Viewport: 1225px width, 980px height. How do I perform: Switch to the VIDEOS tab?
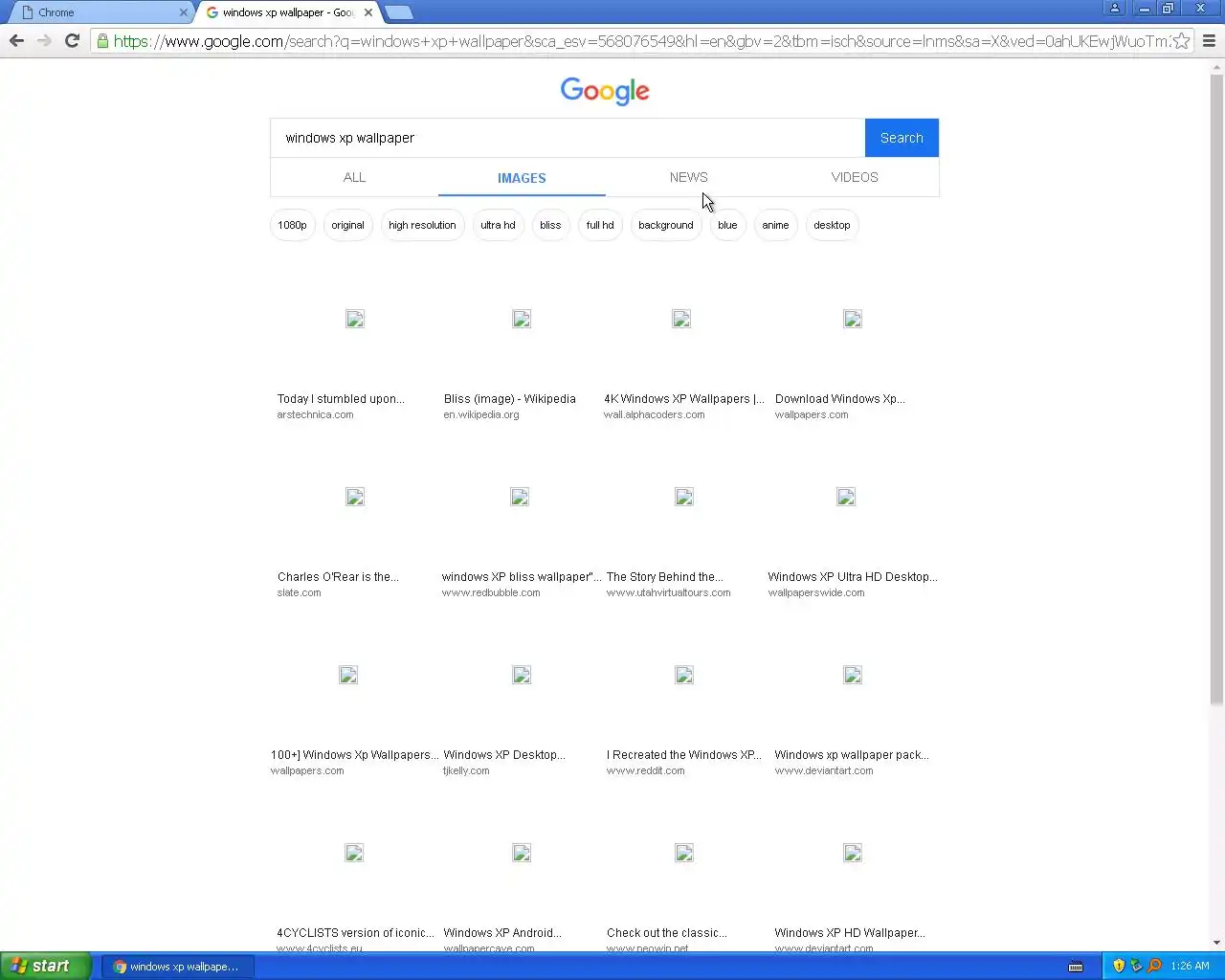(855, 177)
